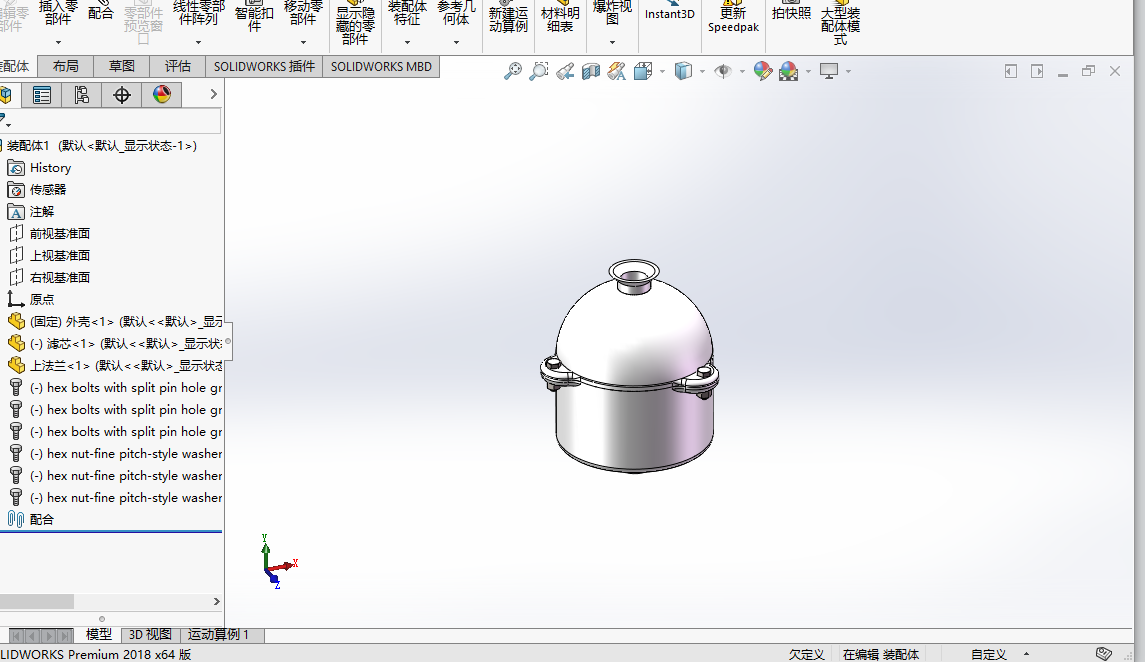
Task: Switch to SOLIDWORKS 插件 tab
Action: (264, 66)
